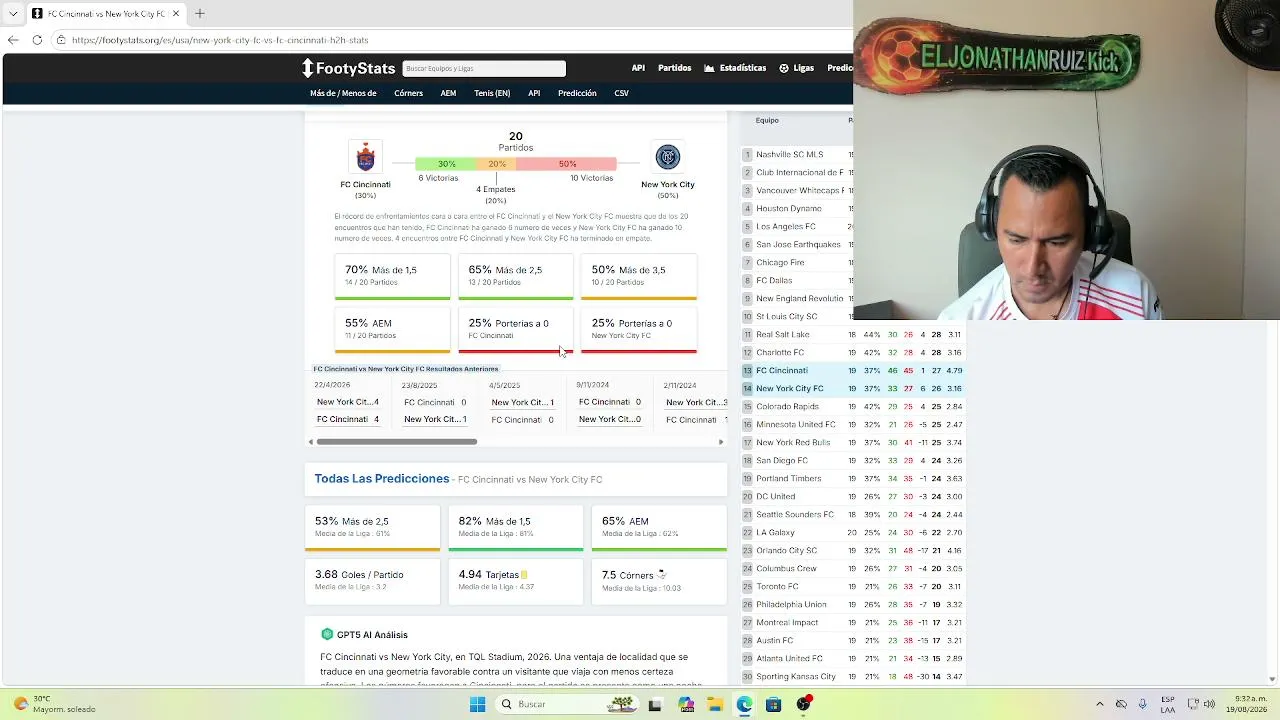Viewport: 1280px width, 720px height.
Task: Open Sporting Kansas City in the standings table
Action: pyautogui.click(x=796, y=677)
